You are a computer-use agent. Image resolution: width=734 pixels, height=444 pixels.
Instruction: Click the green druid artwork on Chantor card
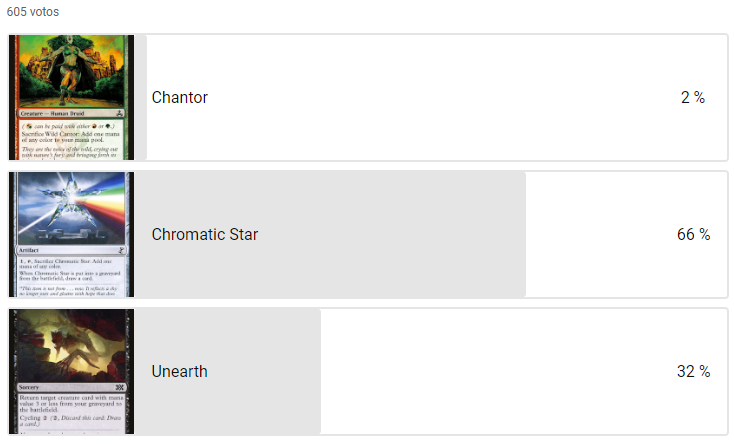point(72,71)
